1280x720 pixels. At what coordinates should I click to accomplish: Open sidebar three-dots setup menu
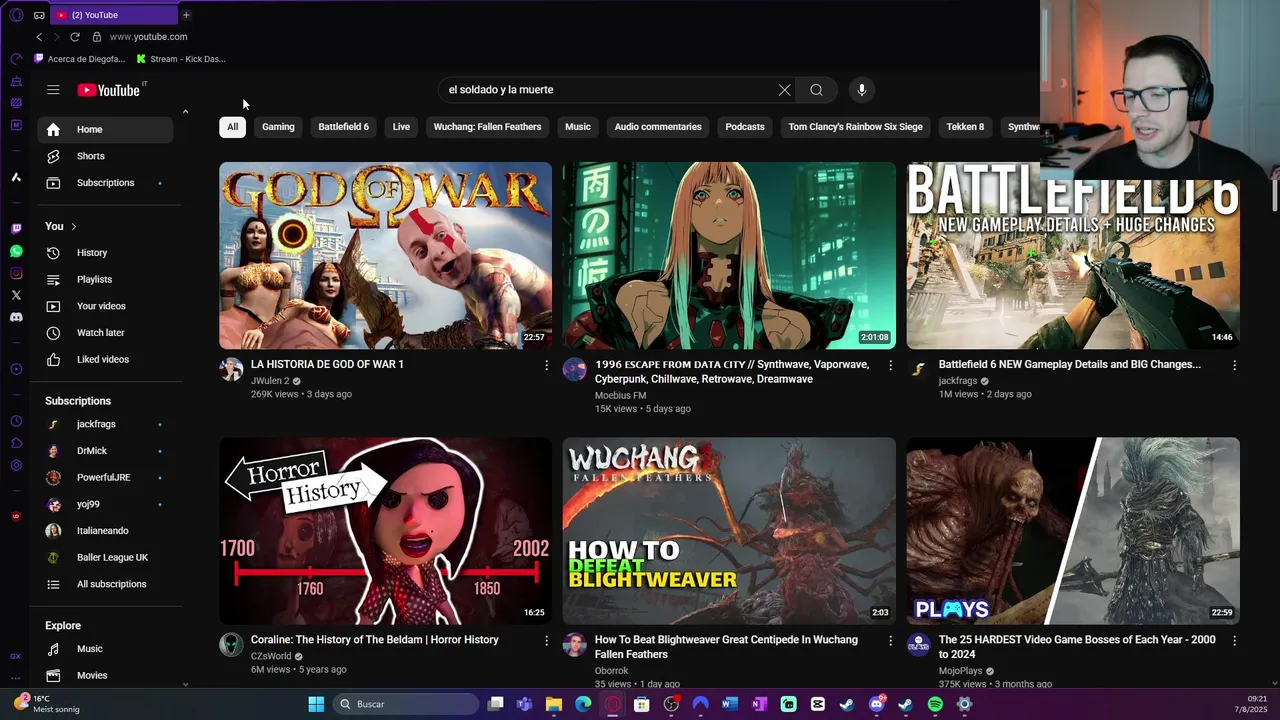point(16,677)
